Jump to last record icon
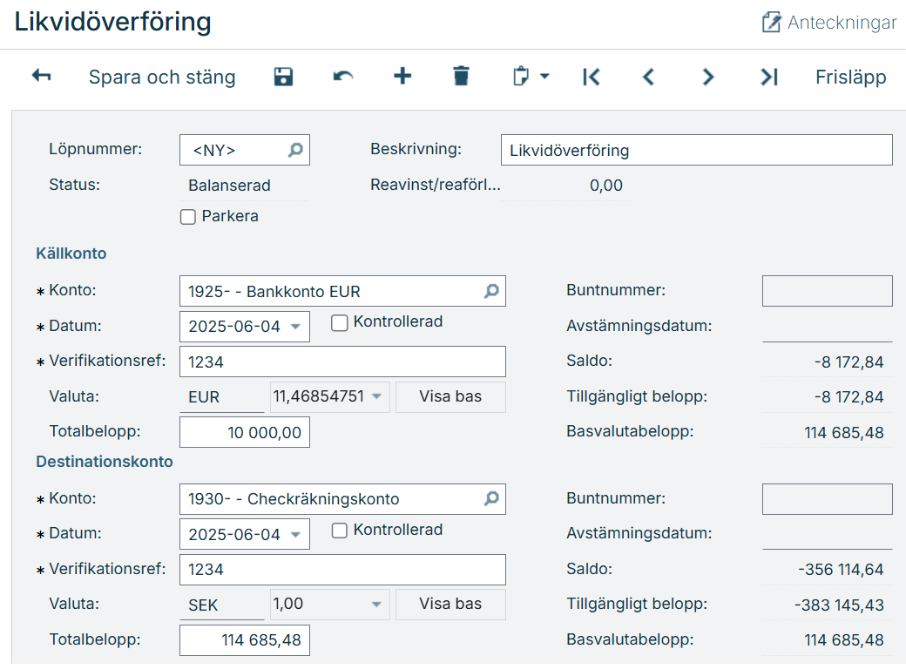 tap(768, 77)
